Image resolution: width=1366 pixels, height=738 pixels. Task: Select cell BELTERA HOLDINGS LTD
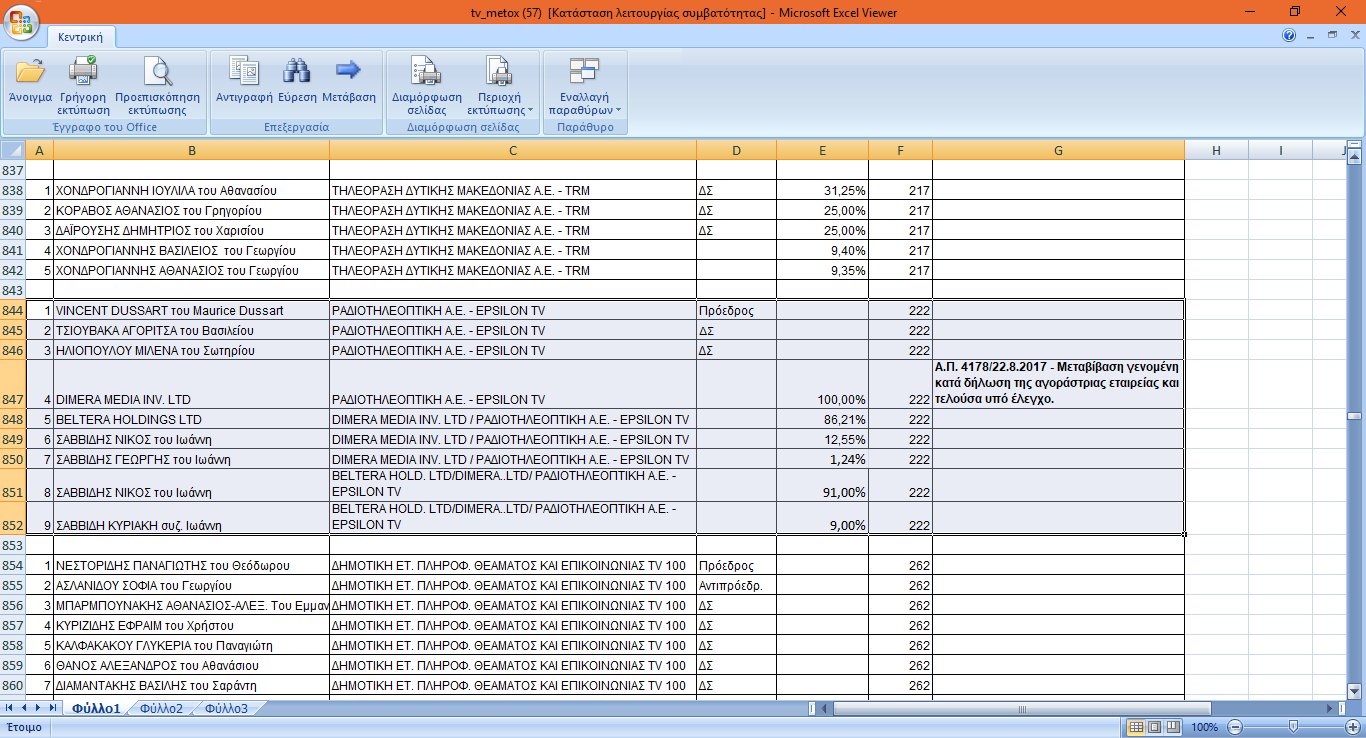click(191, 418)
